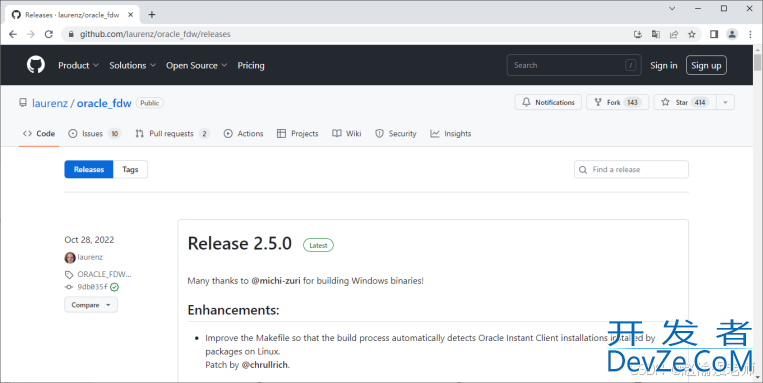Click the padlock site info icon
This screenshot has height=383, width=763.
point(71,34)
